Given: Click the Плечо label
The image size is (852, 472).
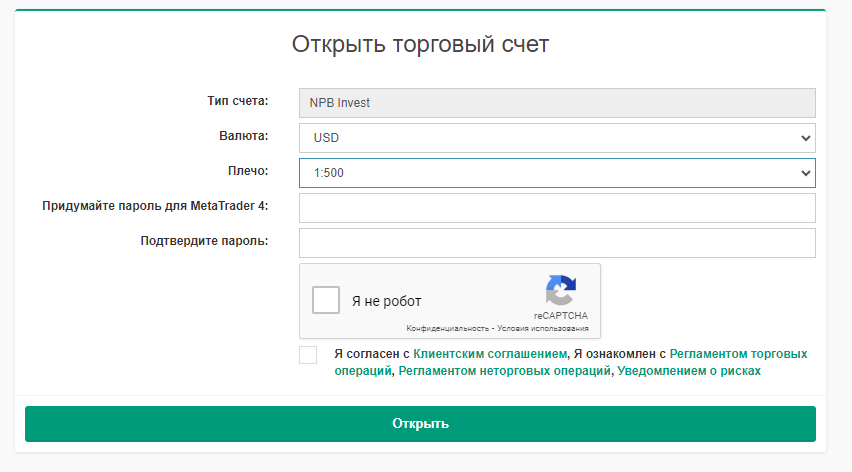Looking at the screenshot, I should point(248,171).
